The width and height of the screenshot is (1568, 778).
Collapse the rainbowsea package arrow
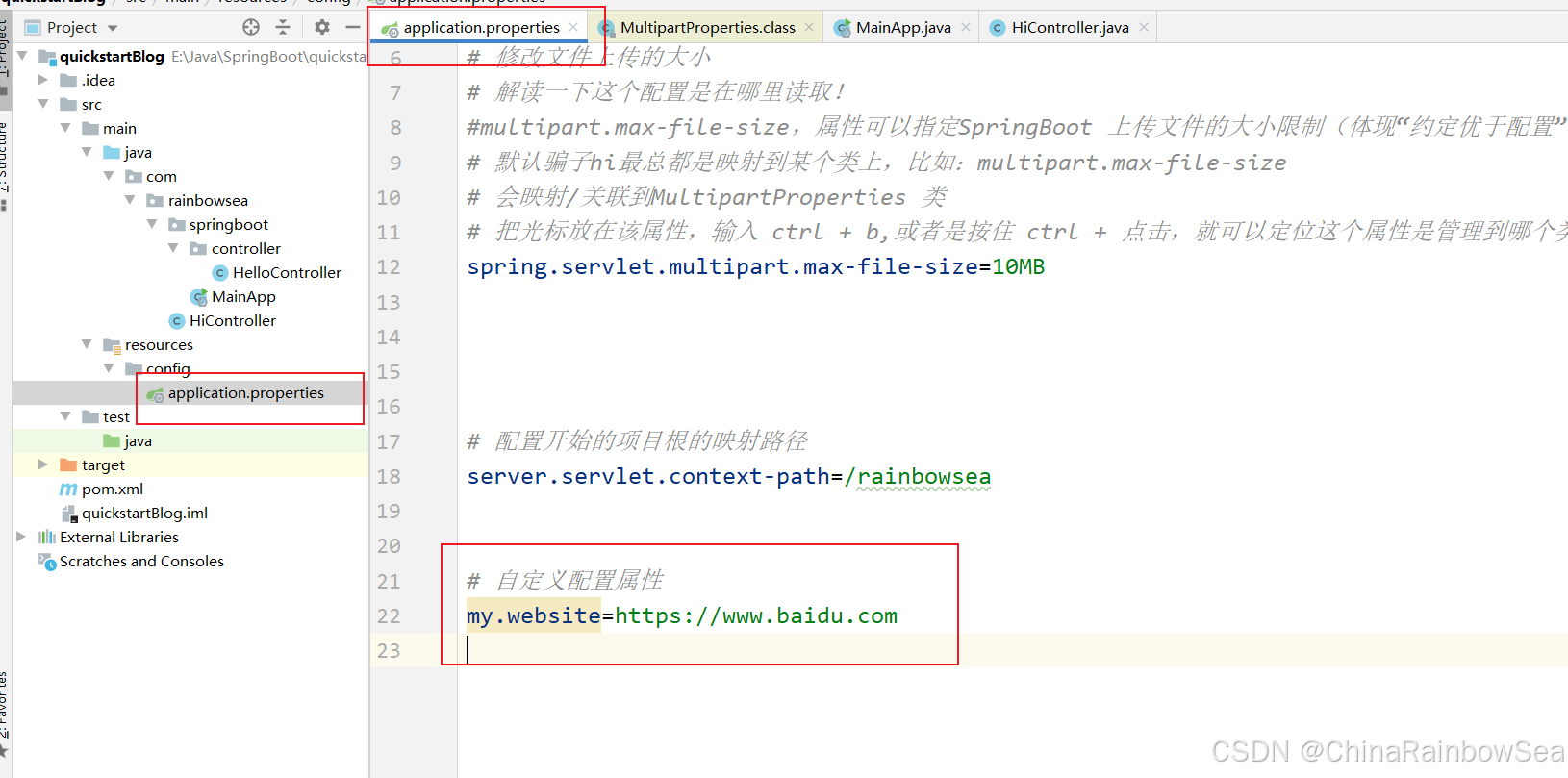tap(130, 200)
